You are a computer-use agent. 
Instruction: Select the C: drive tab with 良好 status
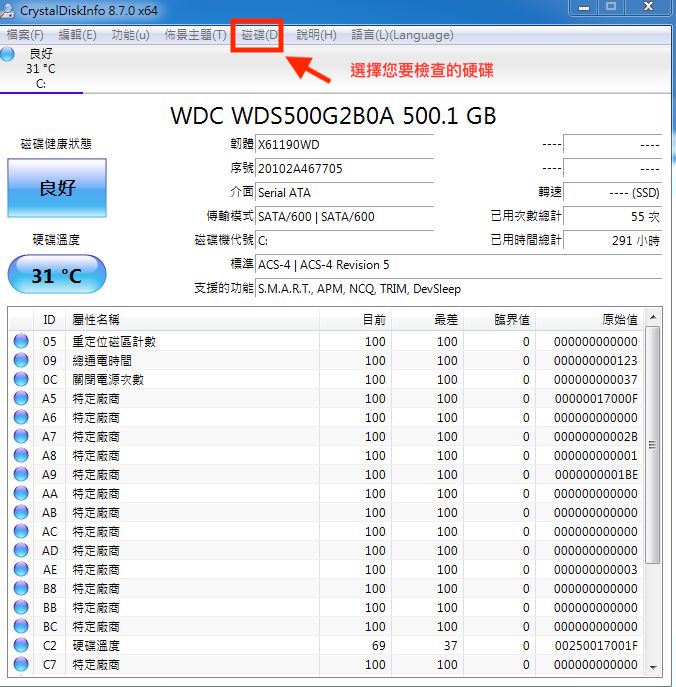tap(41, 69)
